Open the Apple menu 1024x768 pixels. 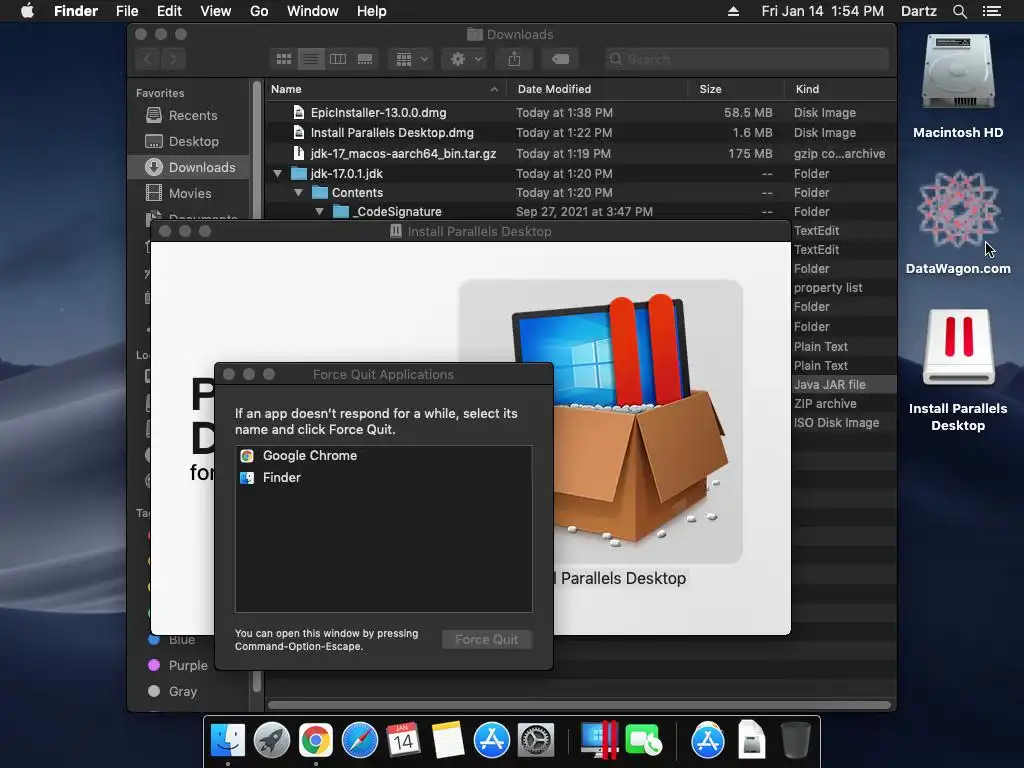(27, 11)
